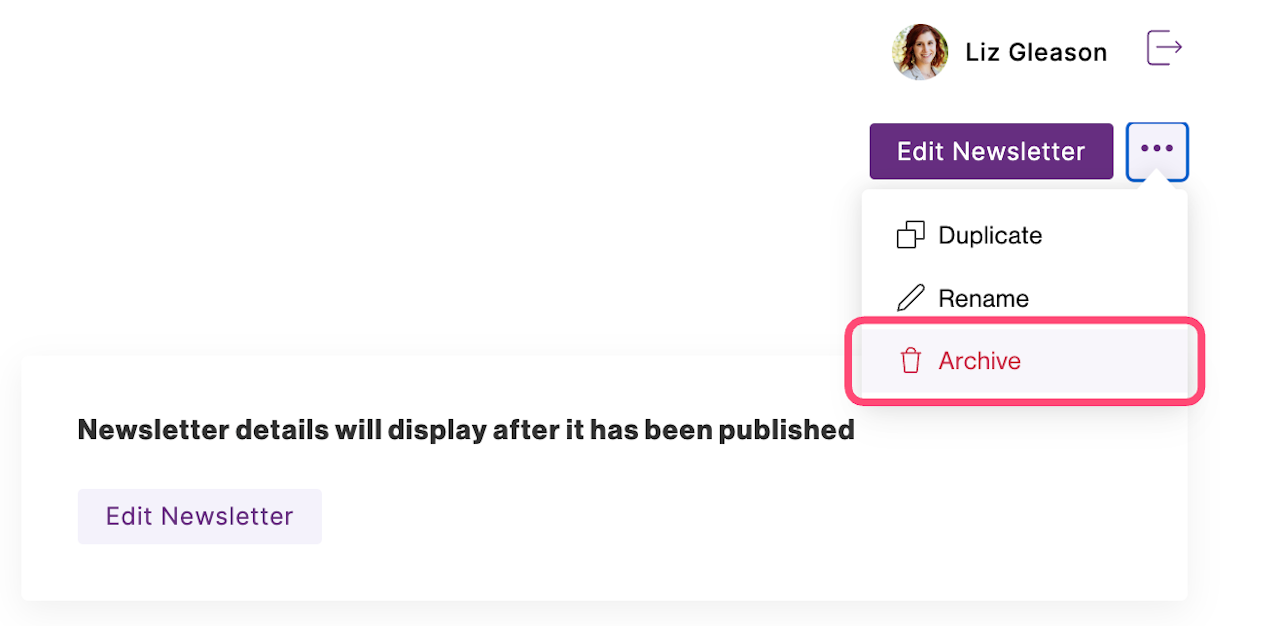Click the "Newsletter details will display" heading
Image resolution: width=1280 pixels, height=626 pixels.
tap(466, 430)
